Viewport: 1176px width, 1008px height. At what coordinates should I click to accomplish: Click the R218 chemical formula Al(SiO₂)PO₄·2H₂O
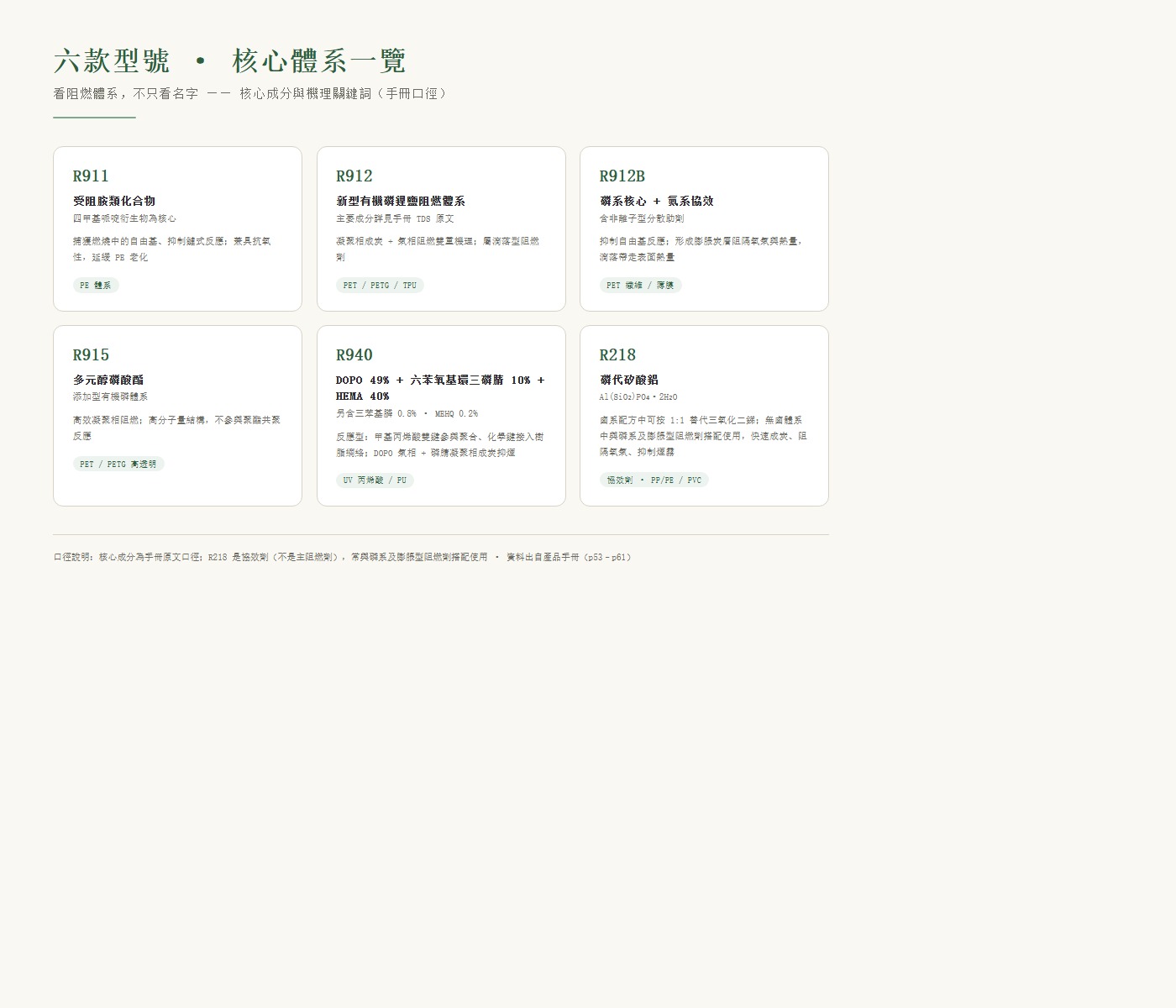[638, 396]
